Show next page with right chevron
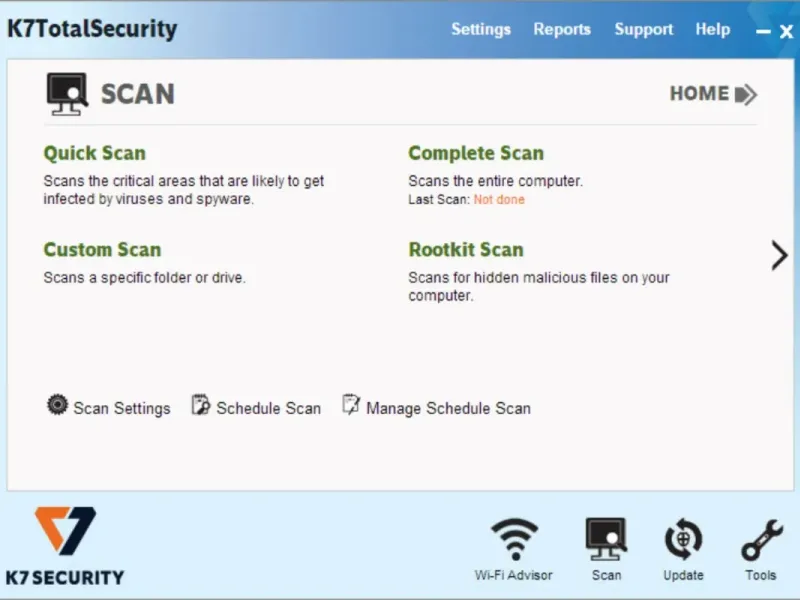 [x=779, y=255]
